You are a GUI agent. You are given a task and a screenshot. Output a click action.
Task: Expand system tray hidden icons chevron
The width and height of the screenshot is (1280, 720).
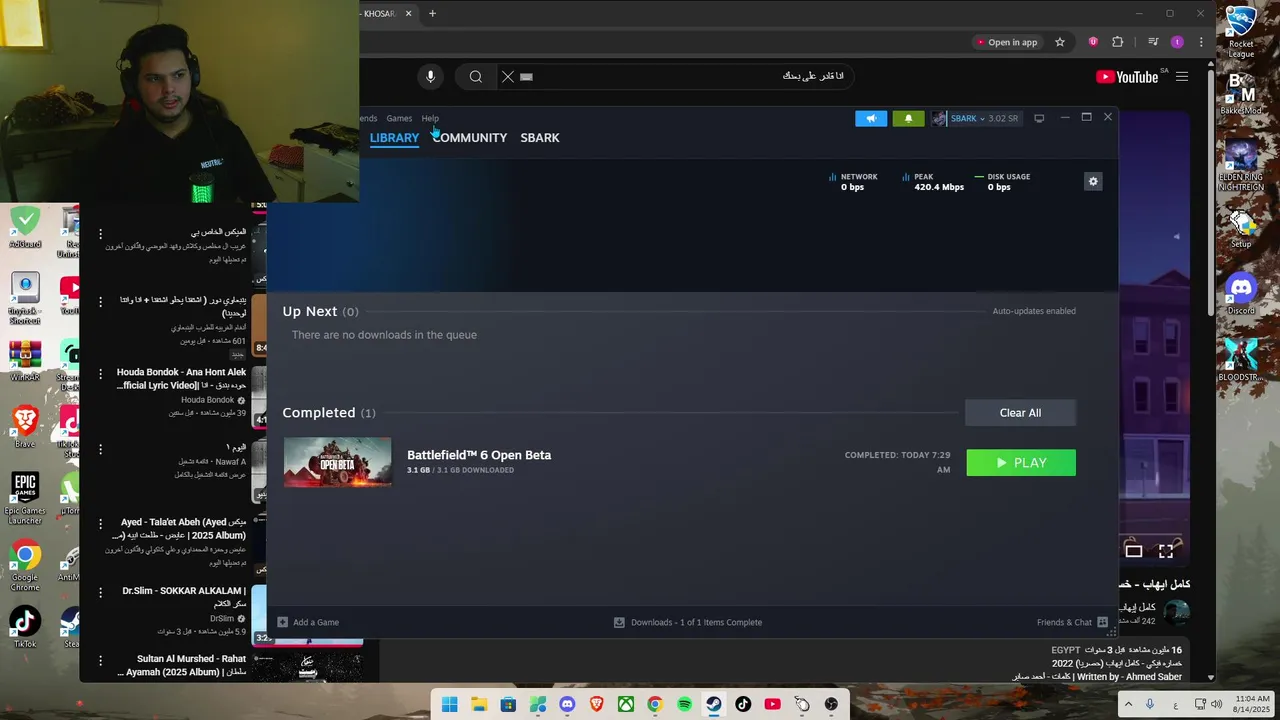(x=1128, y=704)
